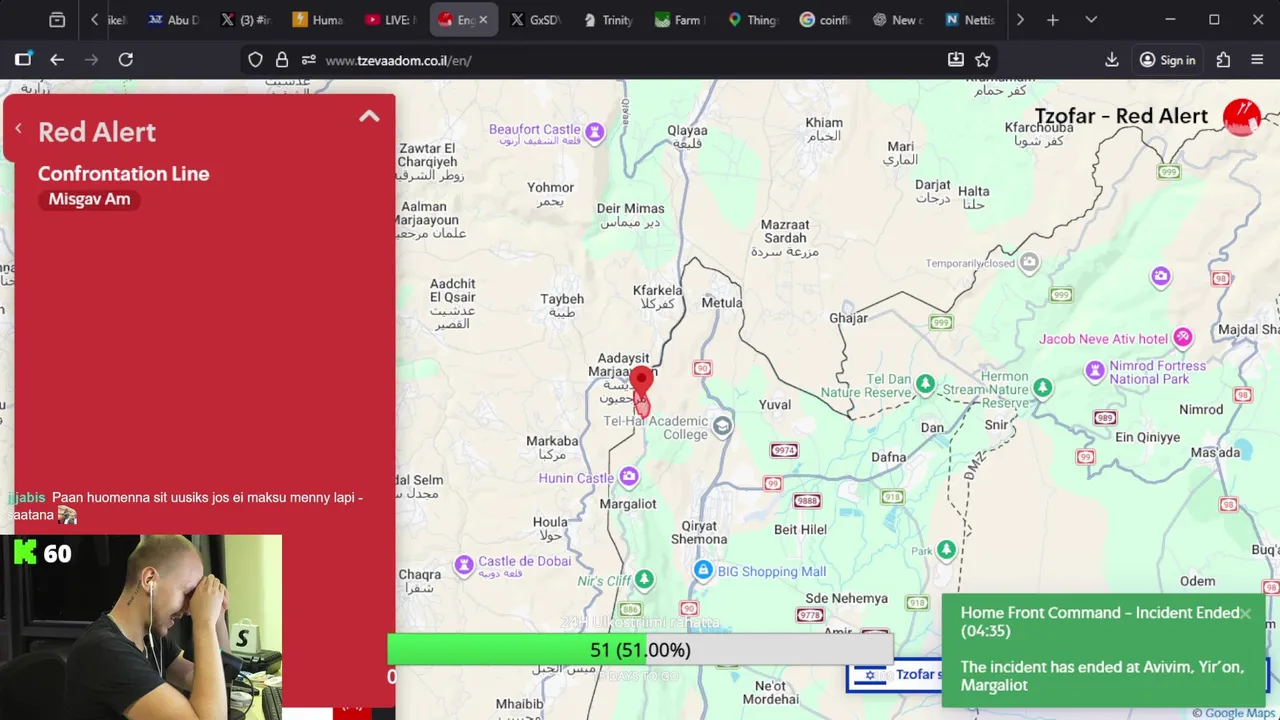1280x720 pixels.
Task: Switch to the Abu D browser tab
Action: pos(173,20)
